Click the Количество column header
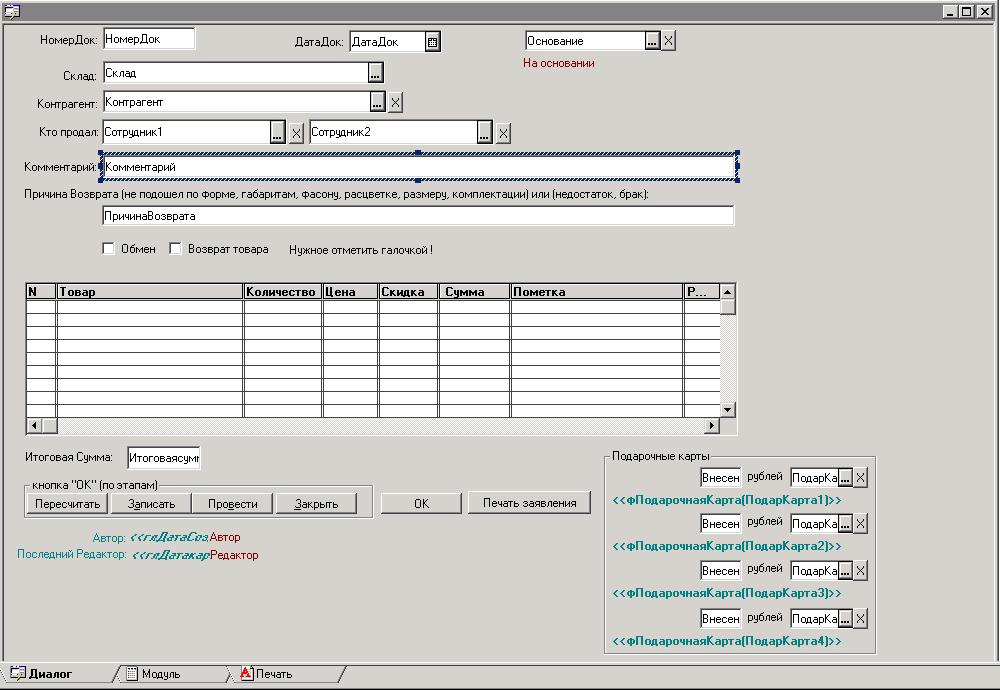1000x690 pixels. pos(283,291)
